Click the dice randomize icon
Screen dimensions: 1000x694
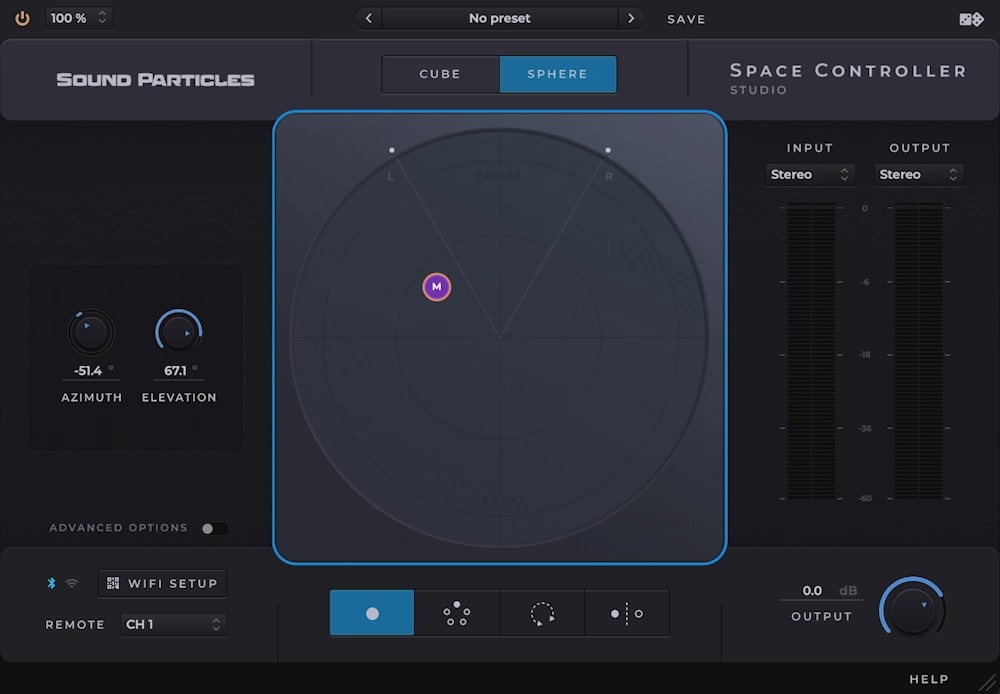point(971,19)
